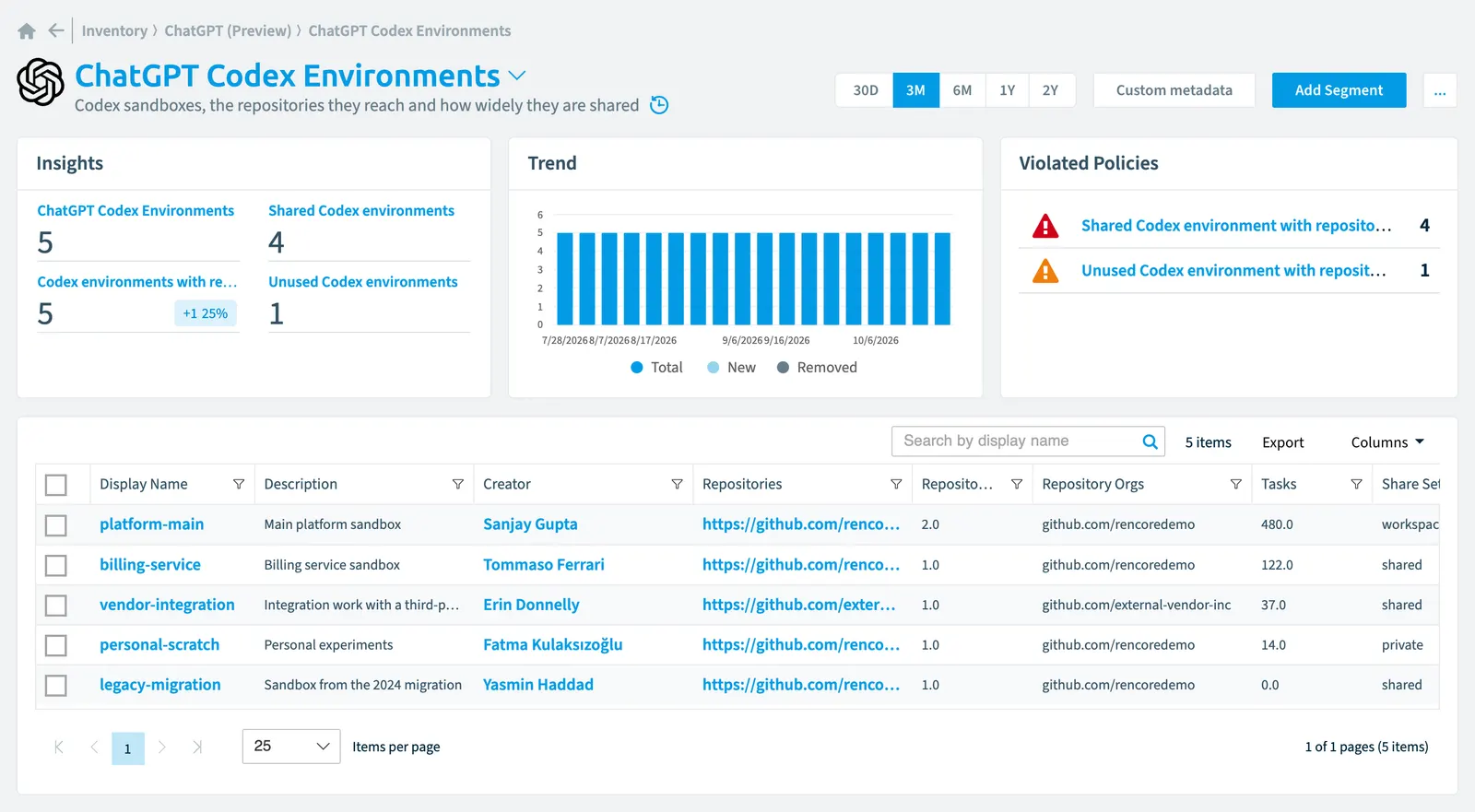Open creator Erin Donnelly link
This screenshot has width=1475, height=812.
click(531, 605)
